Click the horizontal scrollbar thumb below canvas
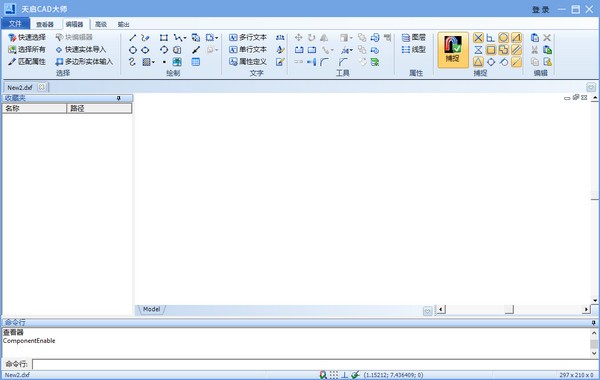The image size is (600, 380). (509, 309)
